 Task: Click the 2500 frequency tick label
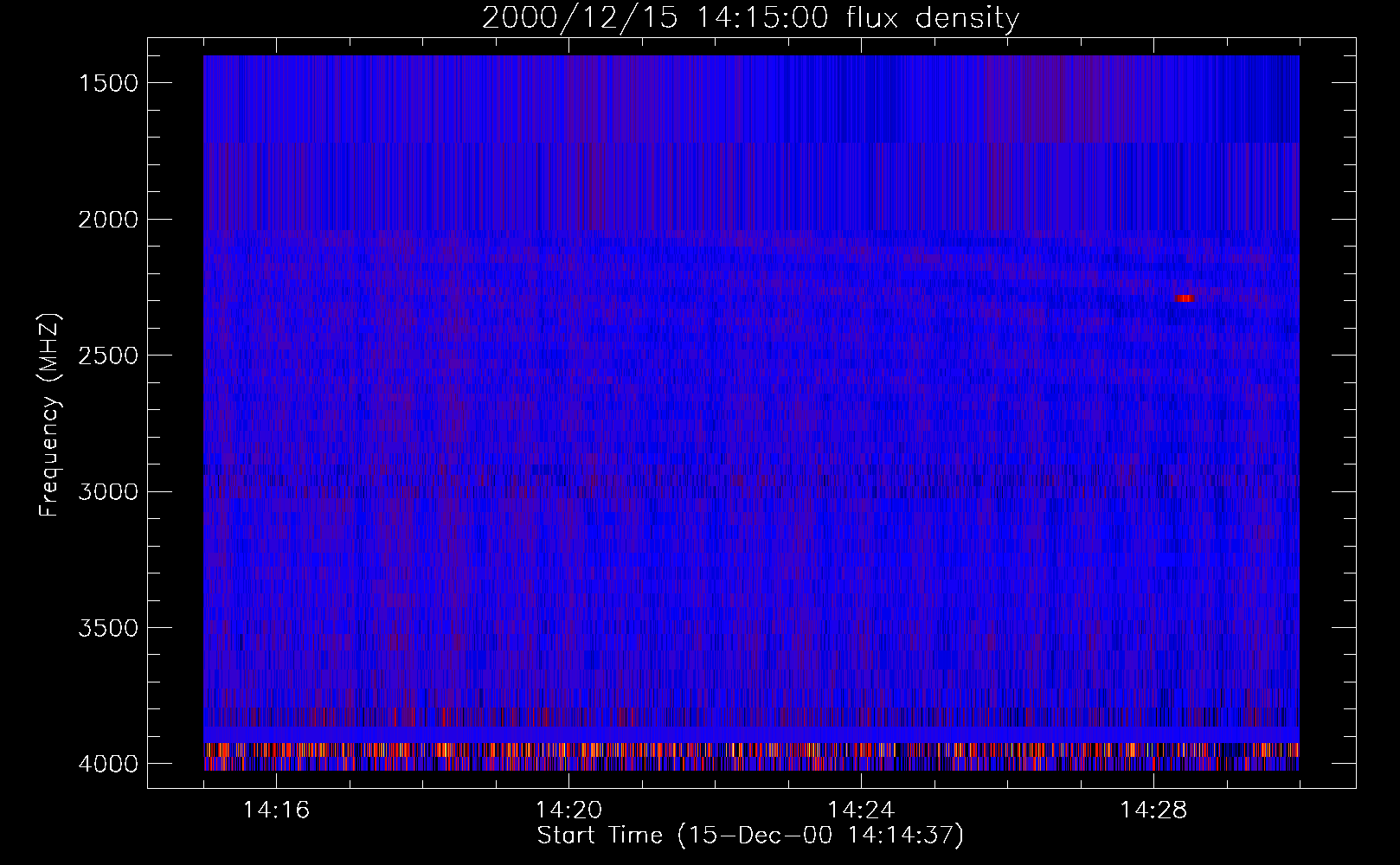(108, 356)
